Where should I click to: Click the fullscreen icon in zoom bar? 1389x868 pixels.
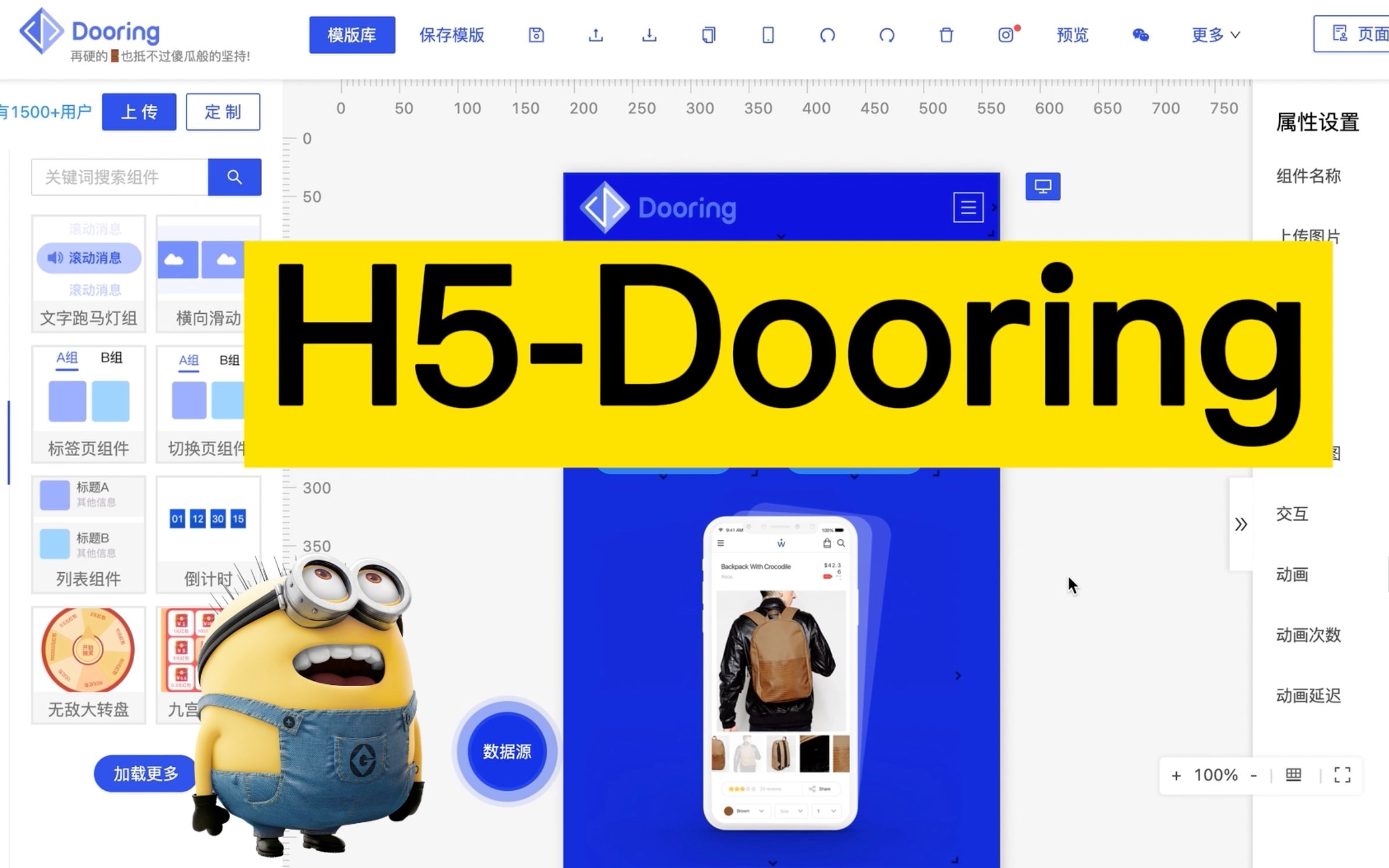(1342, 774)
